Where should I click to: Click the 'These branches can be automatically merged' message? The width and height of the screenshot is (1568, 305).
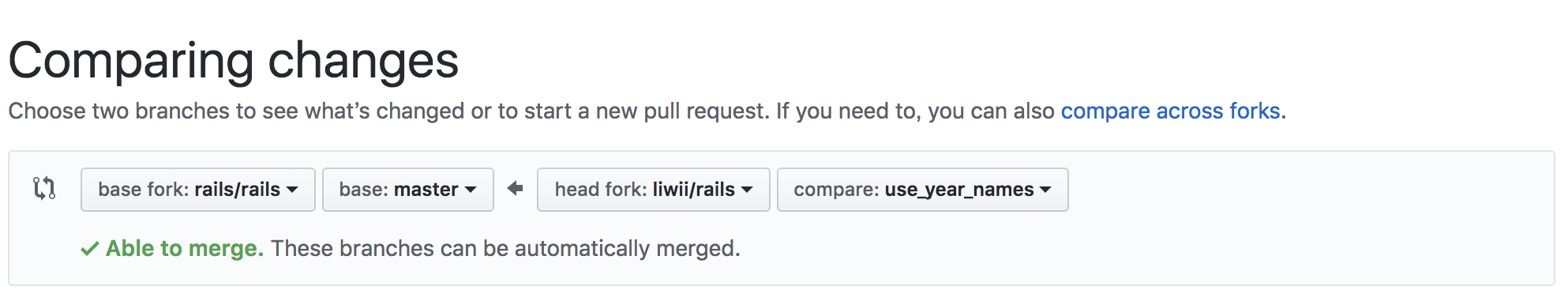pyautogui.click(x=505, y=249)
